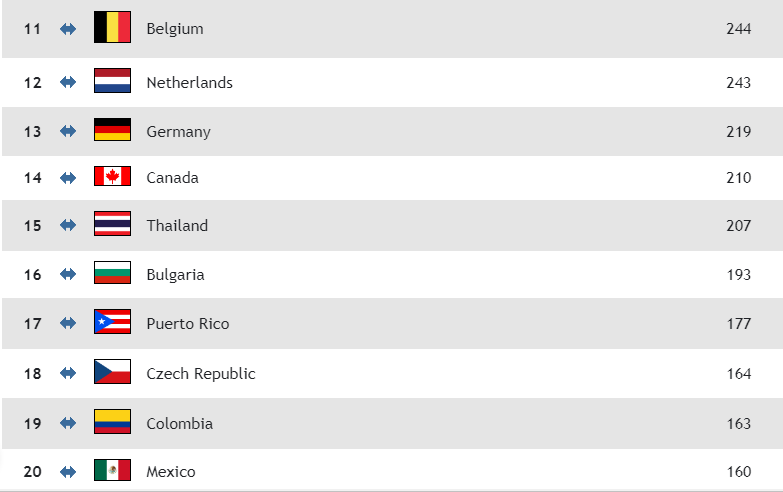Select the Czech Republic country name
The width and height of the screenshot is (783, 492).
tap(200, 374)
